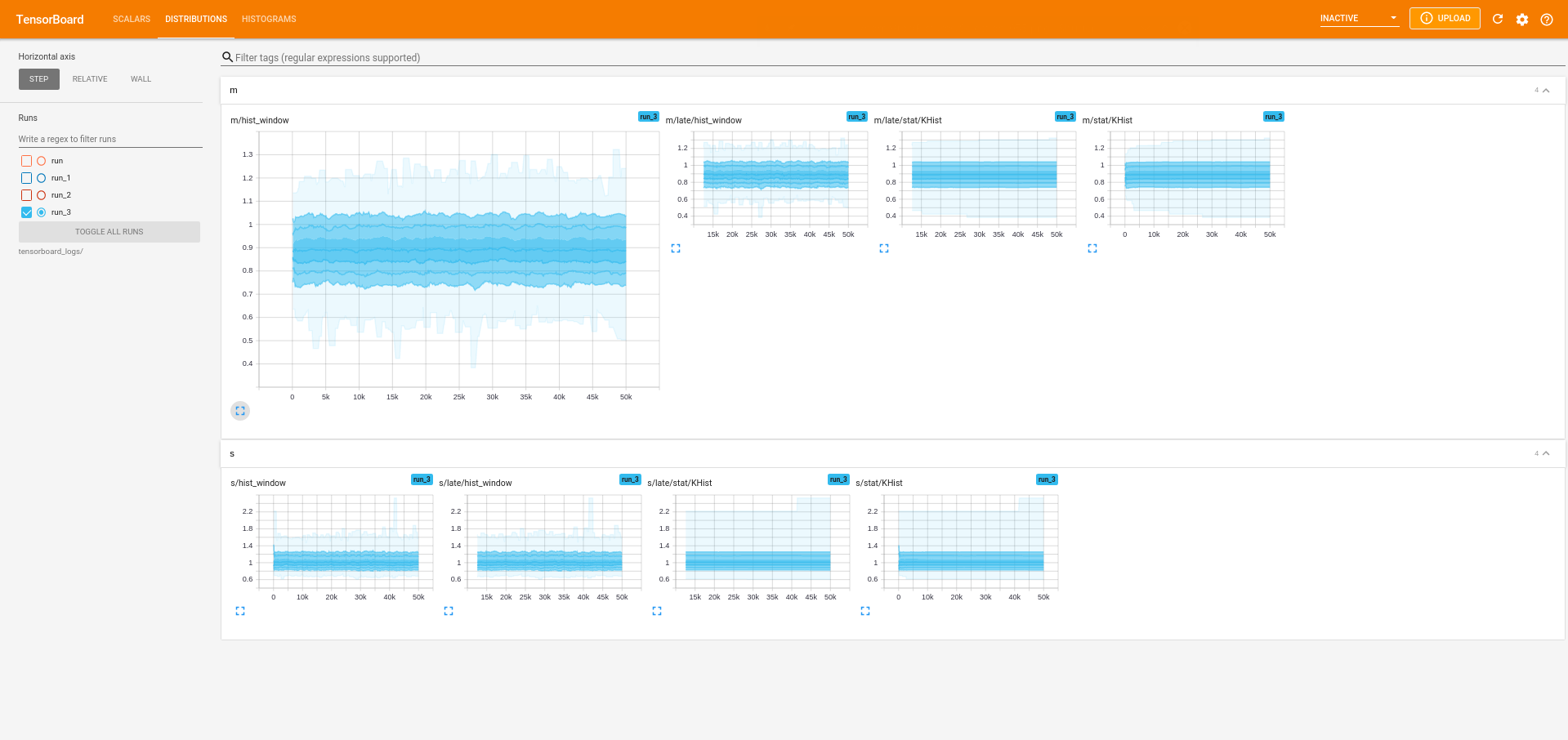Collapse the m distributions section

coord(1545,90)
